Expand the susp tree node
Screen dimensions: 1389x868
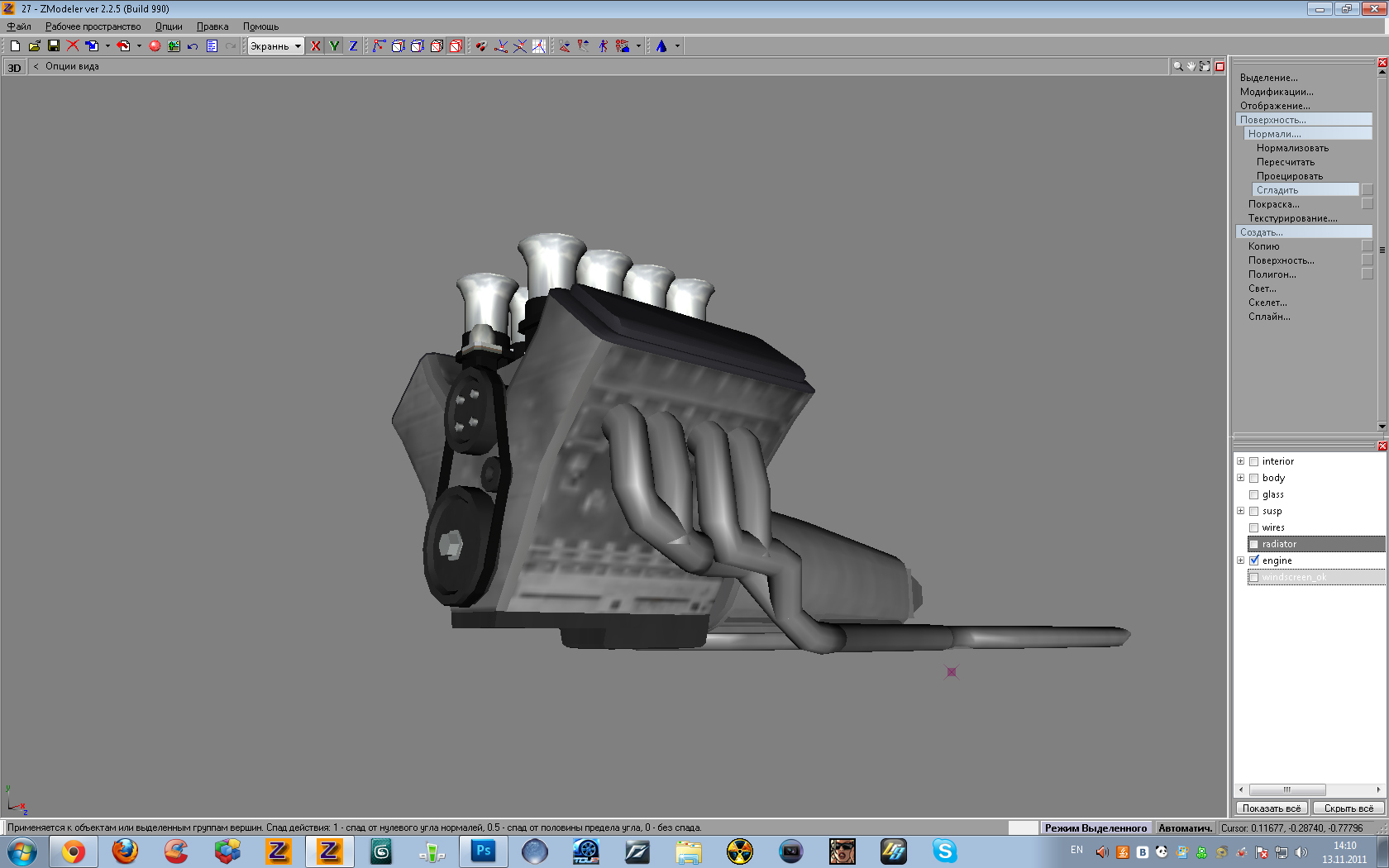pos(1240,511)
